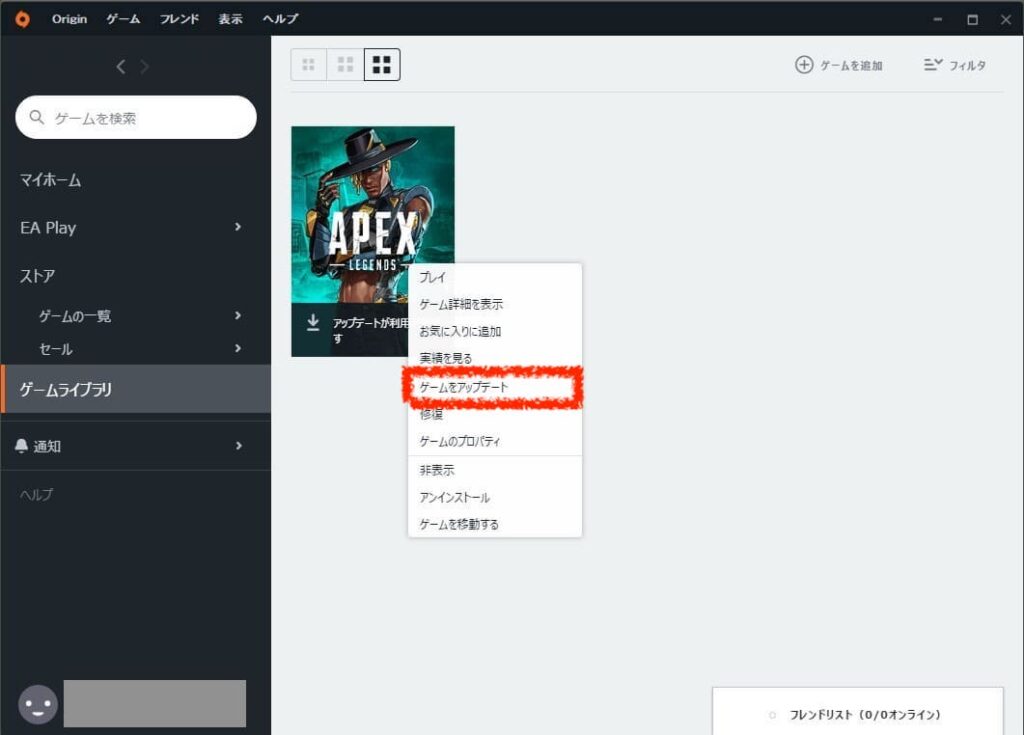Open ストア in sidebar
Screen dimensions: 1024x735
pos(37,276)
